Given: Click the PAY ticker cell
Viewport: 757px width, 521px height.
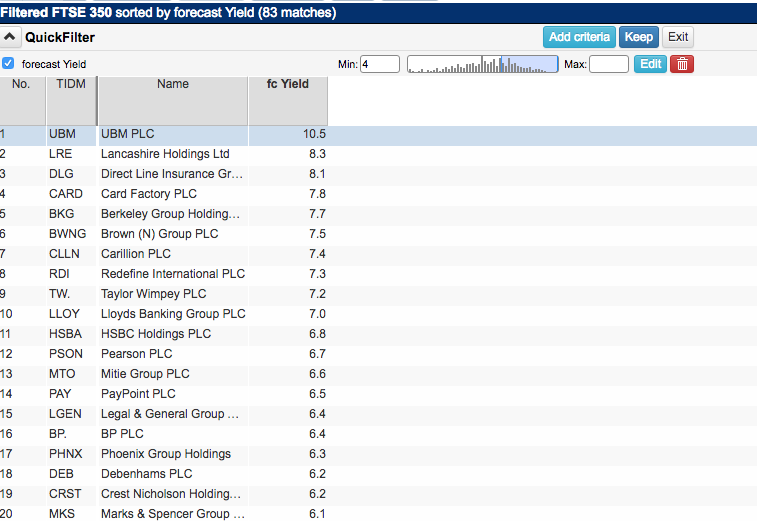Looking at the screenshot, I should (71, 394).
